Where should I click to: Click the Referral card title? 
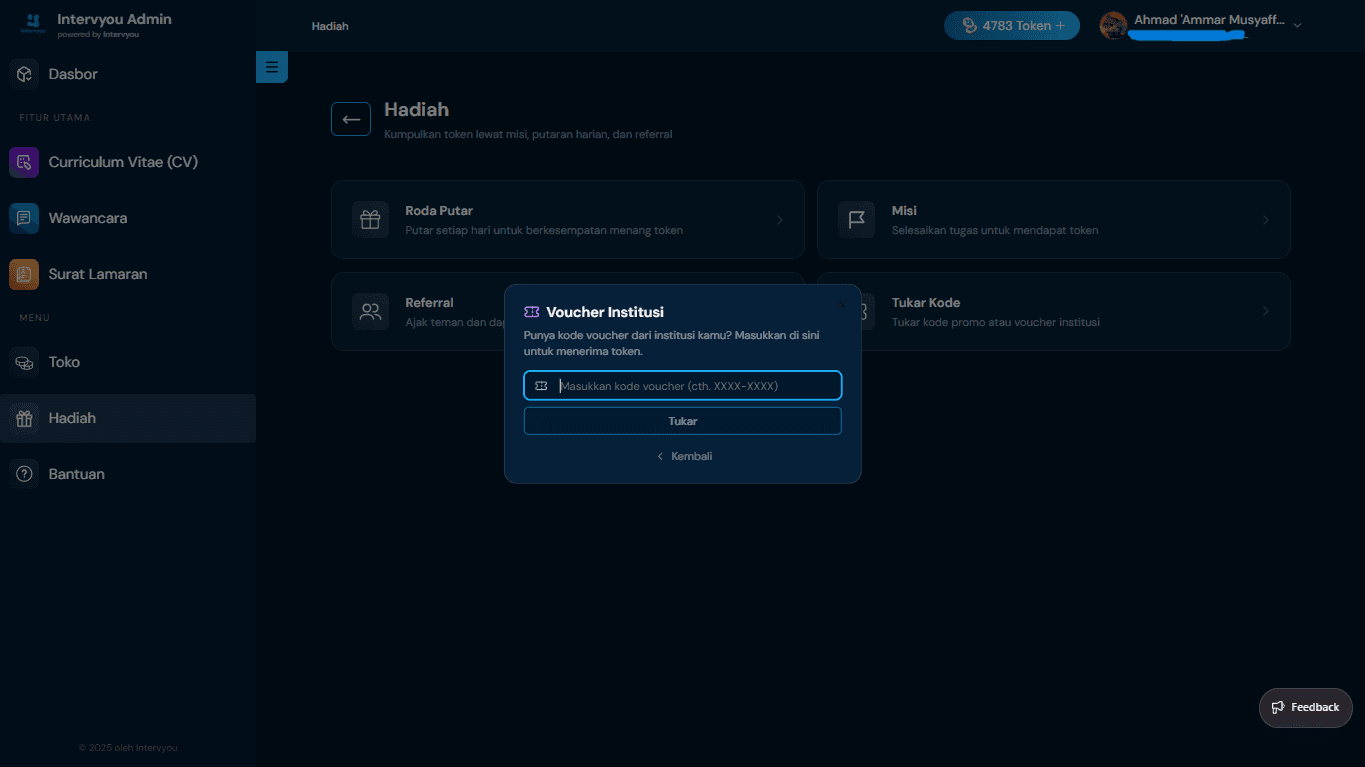coord(429,303)
